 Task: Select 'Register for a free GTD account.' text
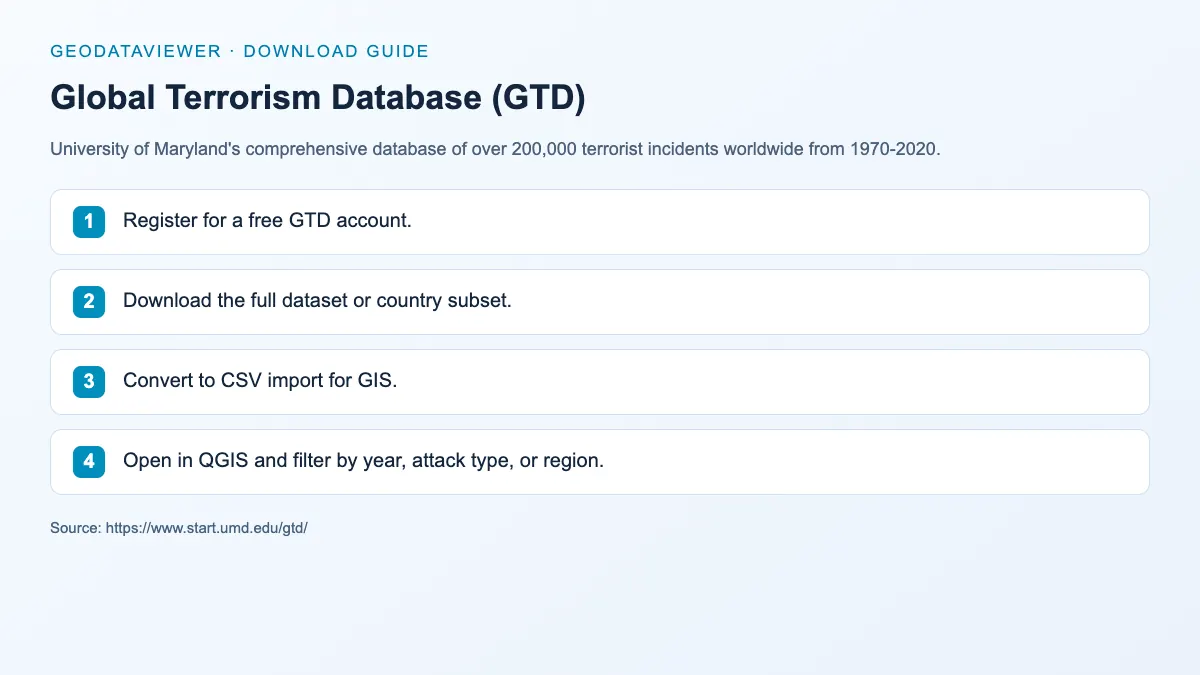(267, 221)
